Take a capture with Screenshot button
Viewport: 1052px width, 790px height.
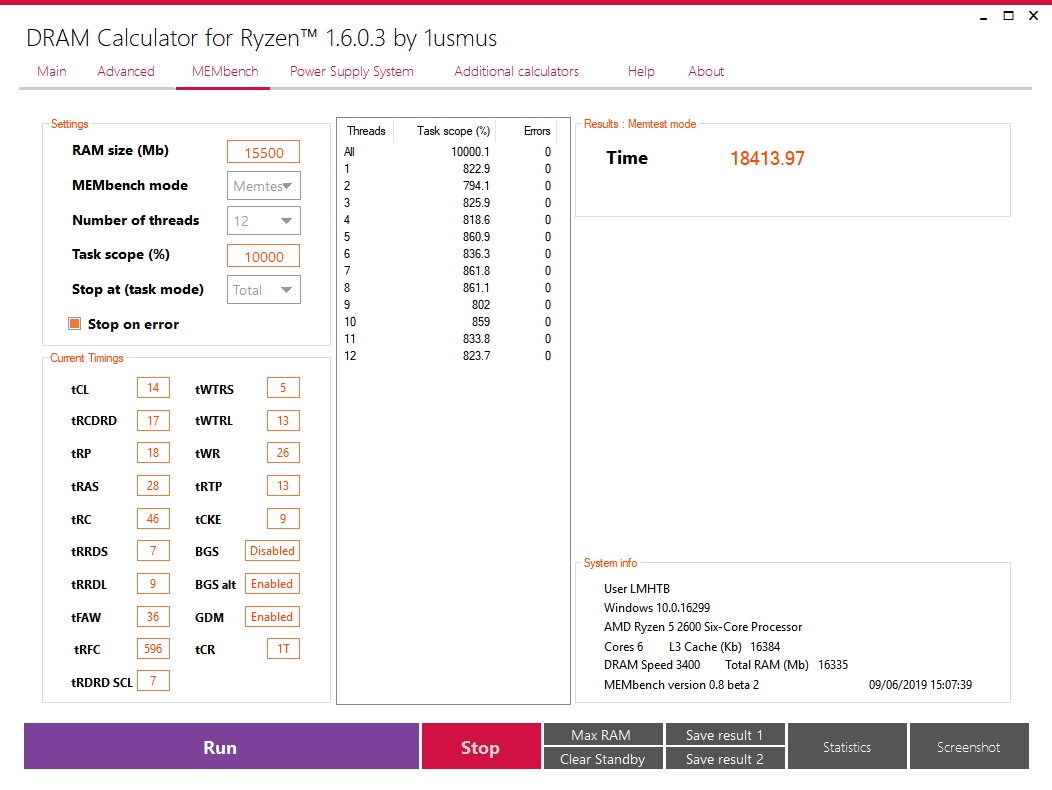pyautogui.click(x=969, y=746)
